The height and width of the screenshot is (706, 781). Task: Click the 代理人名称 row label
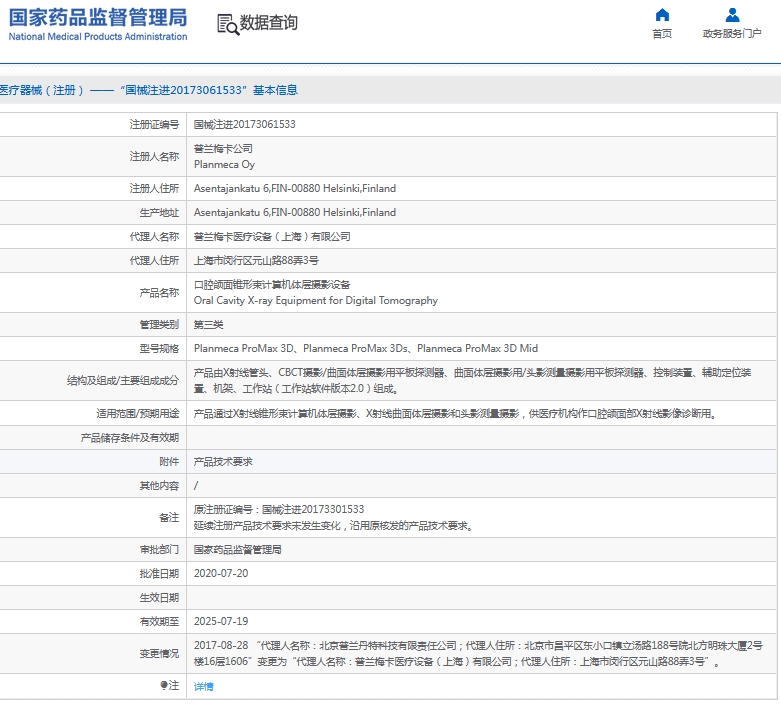tap(154, 237)
